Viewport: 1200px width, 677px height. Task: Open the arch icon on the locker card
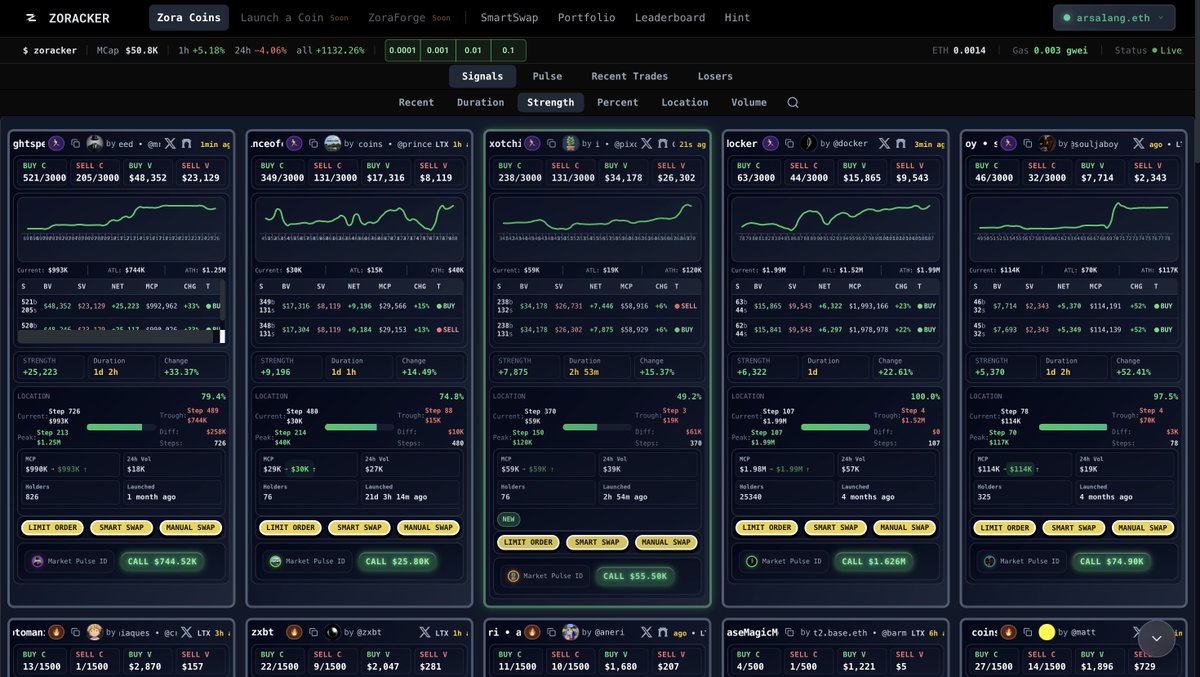click(x=900, y=144)
